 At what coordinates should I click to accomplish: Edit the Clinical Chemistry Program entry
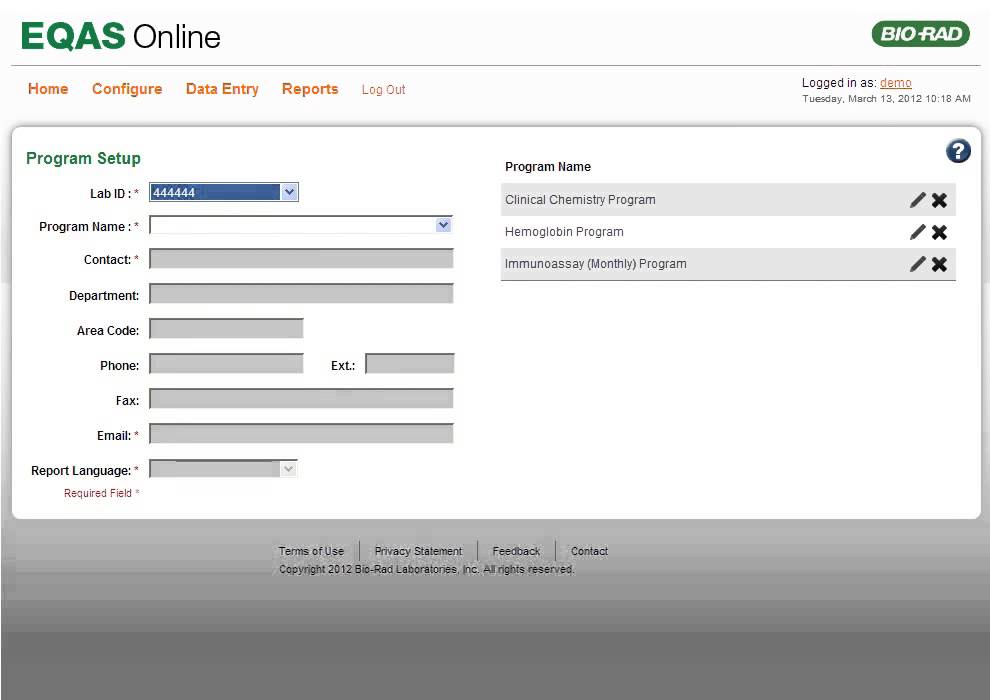(917, 200)
